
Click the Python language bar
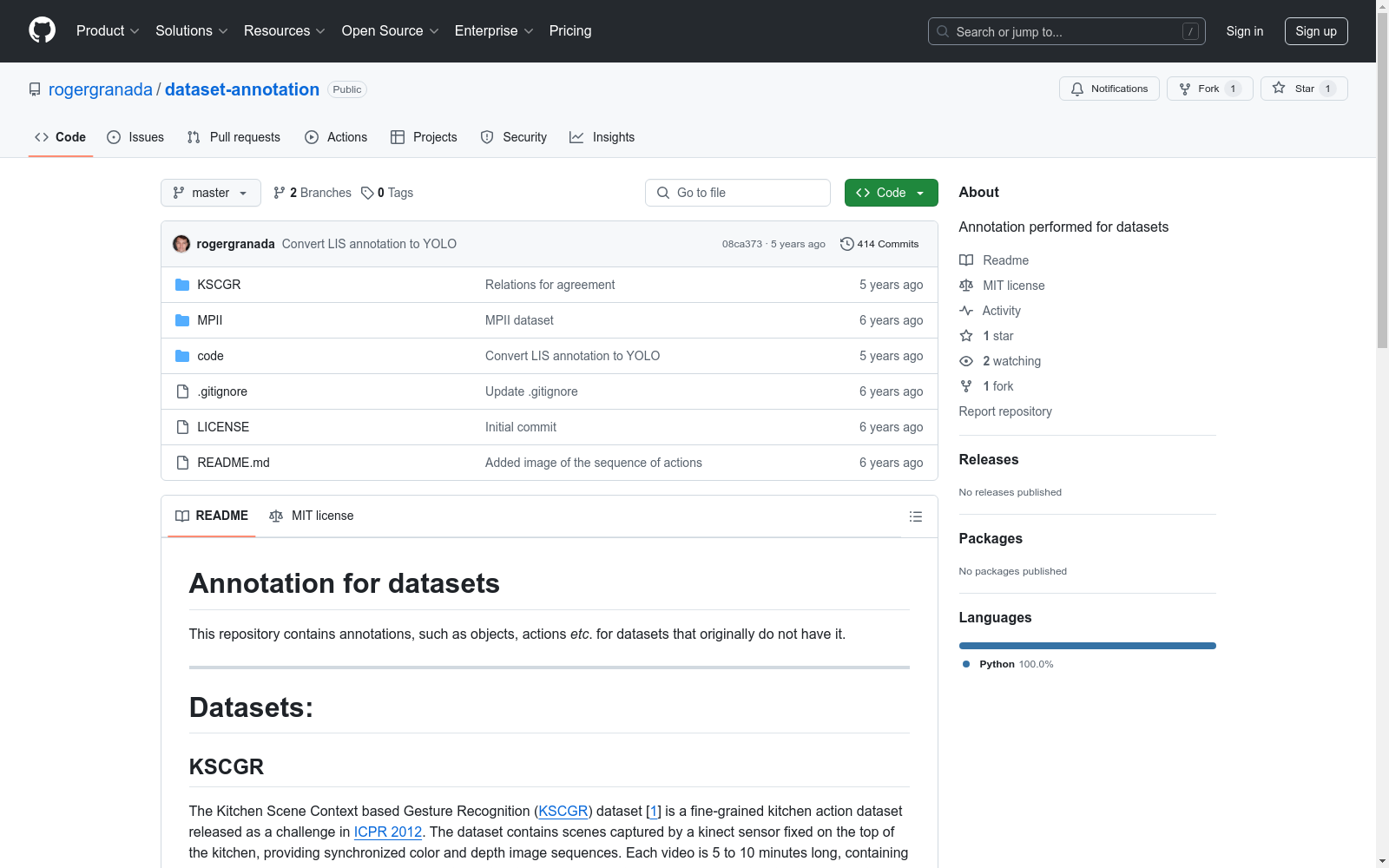(x=1088, y=646)
